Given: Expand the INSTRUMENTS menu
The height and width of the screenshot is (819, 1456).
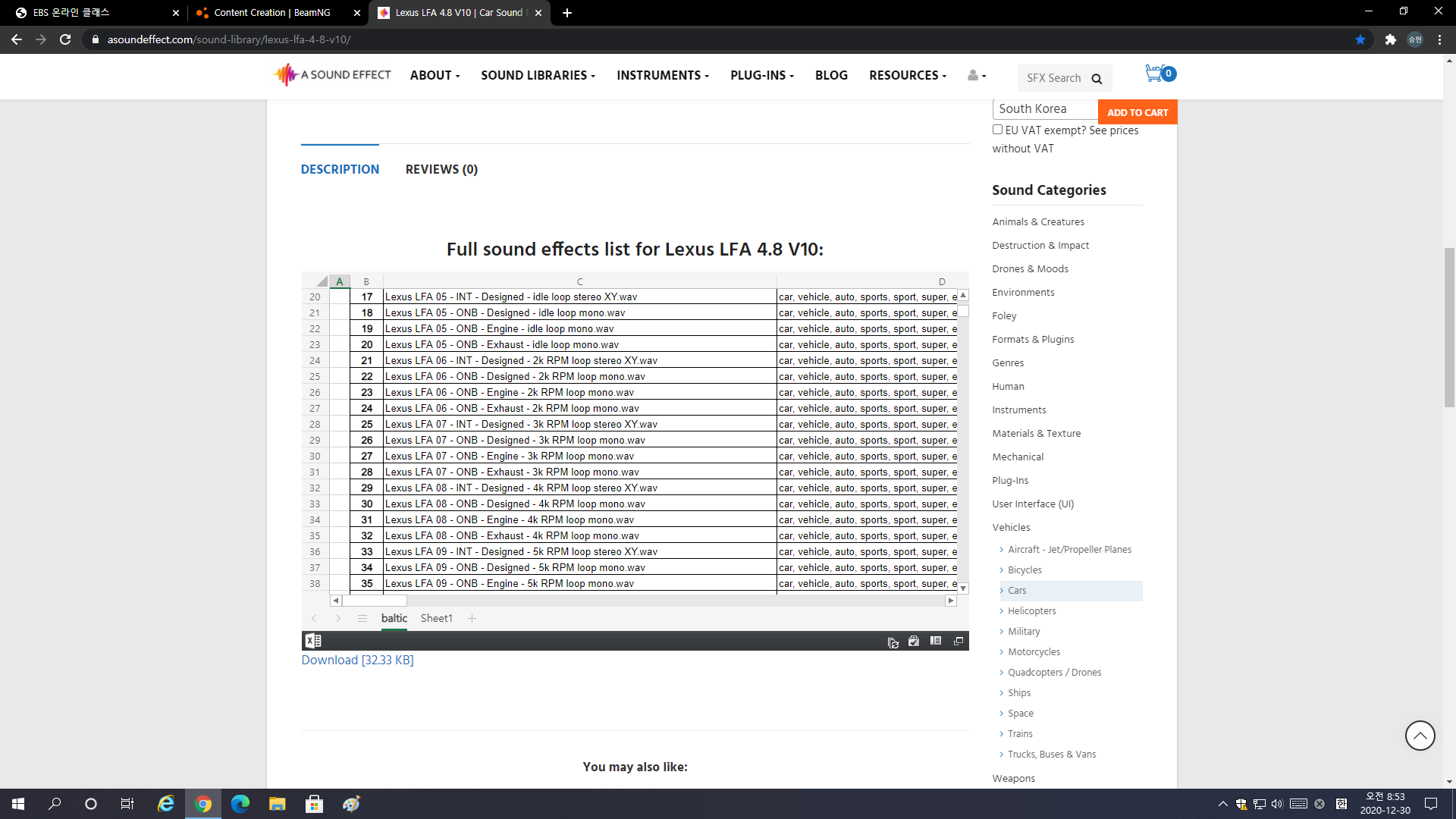Looking at the screenshot, I should (x=663, y=76).
